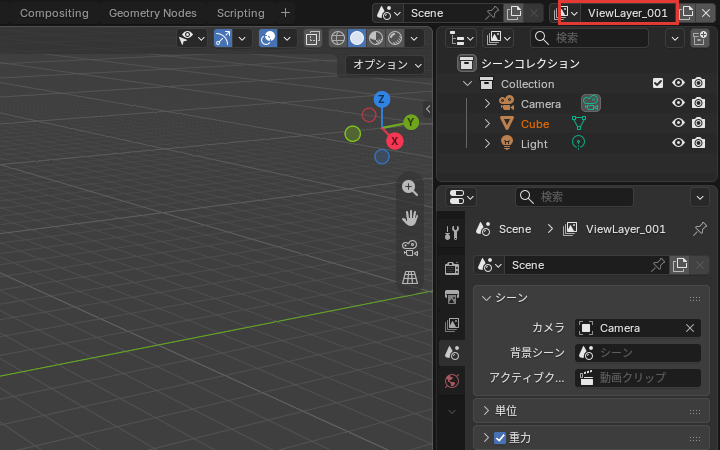Viewport: 720px width, 450px height.
Task: Add a new workspace with the plus button
Action: [285, 13]
